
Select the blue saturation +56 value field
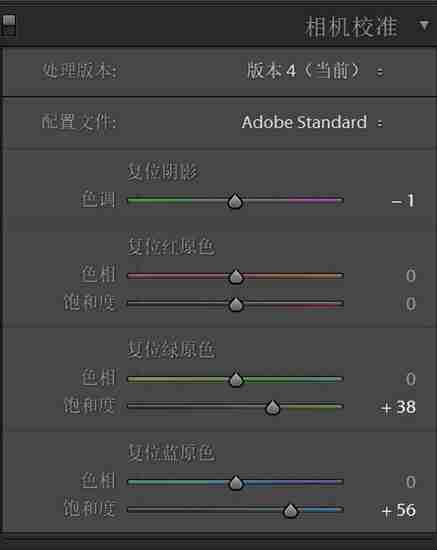(x=398, y=510)
